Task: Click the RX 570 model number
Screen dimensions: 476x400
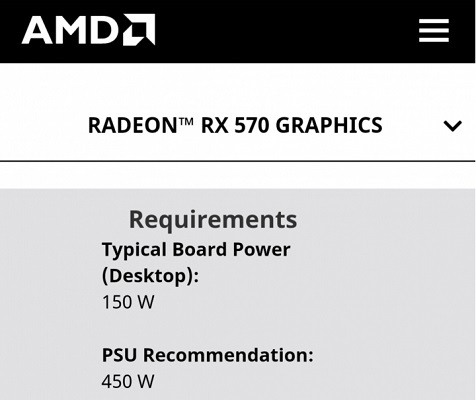Action: point(235,125)
